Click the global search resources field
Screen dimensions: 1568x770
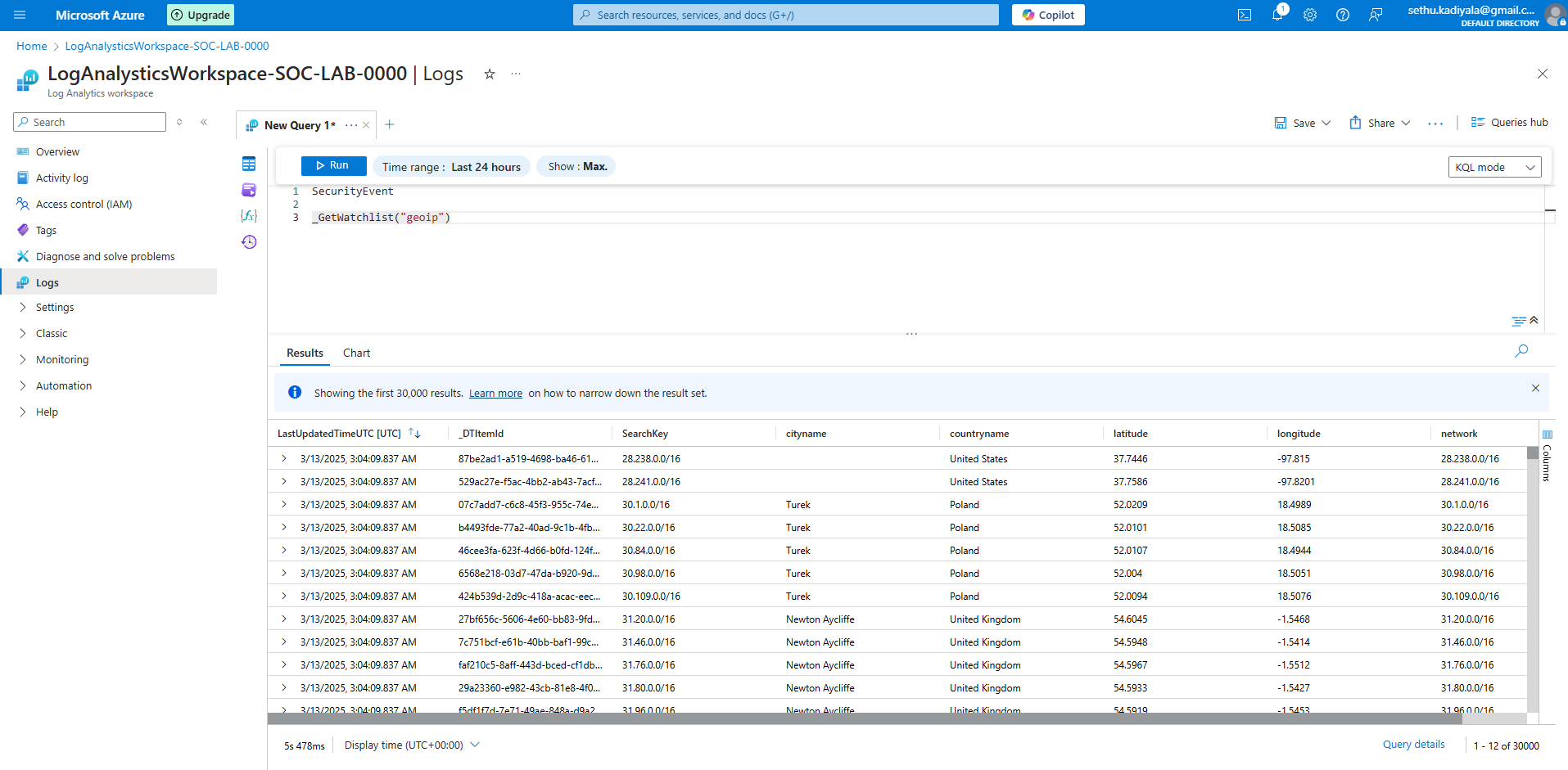click(x=785, y=15)
